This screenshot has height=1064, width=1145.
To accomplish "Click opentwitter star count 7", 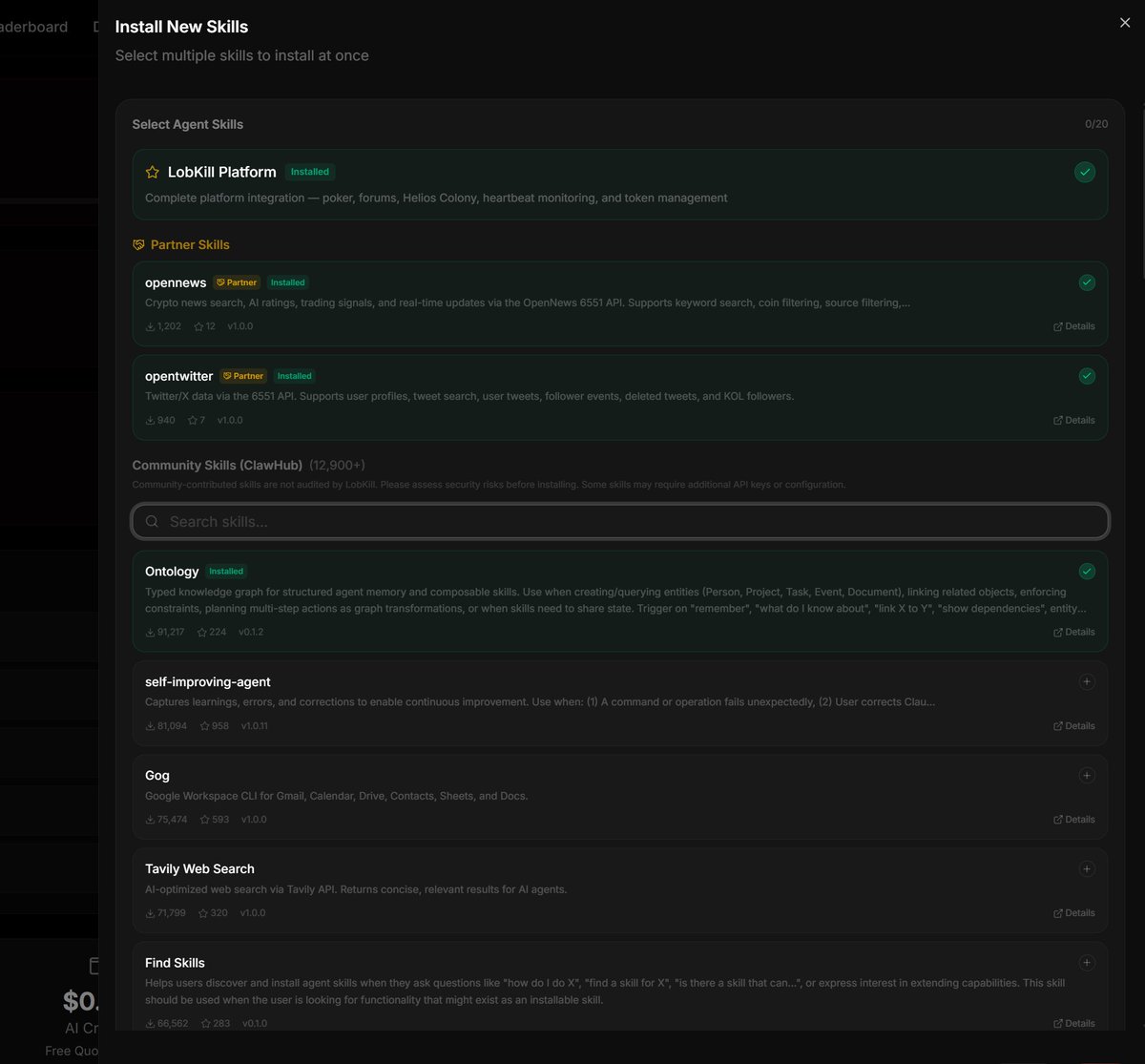I will click(197, 420).
